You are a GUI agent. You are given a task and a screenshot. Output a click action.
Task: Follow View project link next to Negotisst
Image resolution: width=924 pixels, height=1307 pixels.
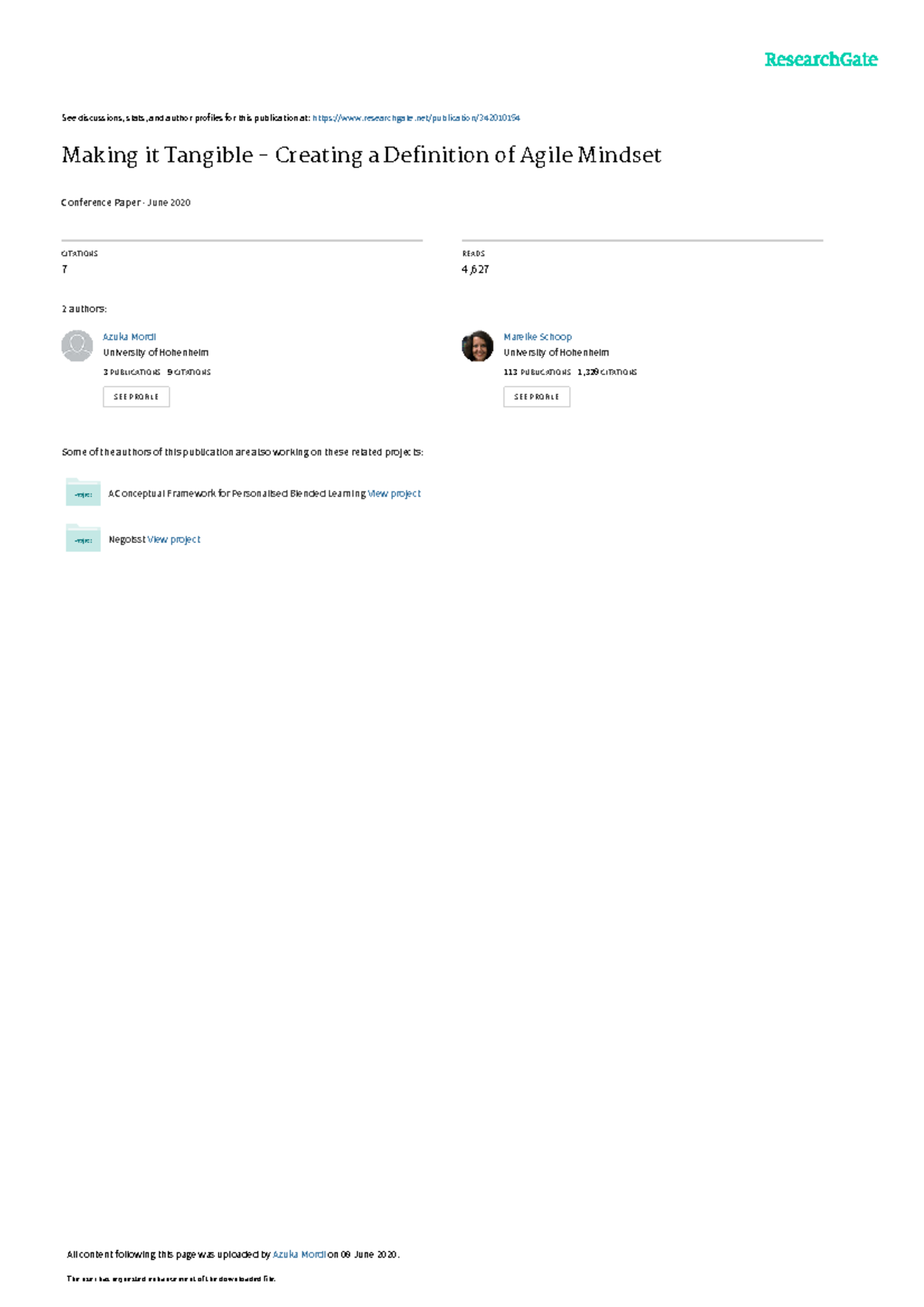coord(174,540)
